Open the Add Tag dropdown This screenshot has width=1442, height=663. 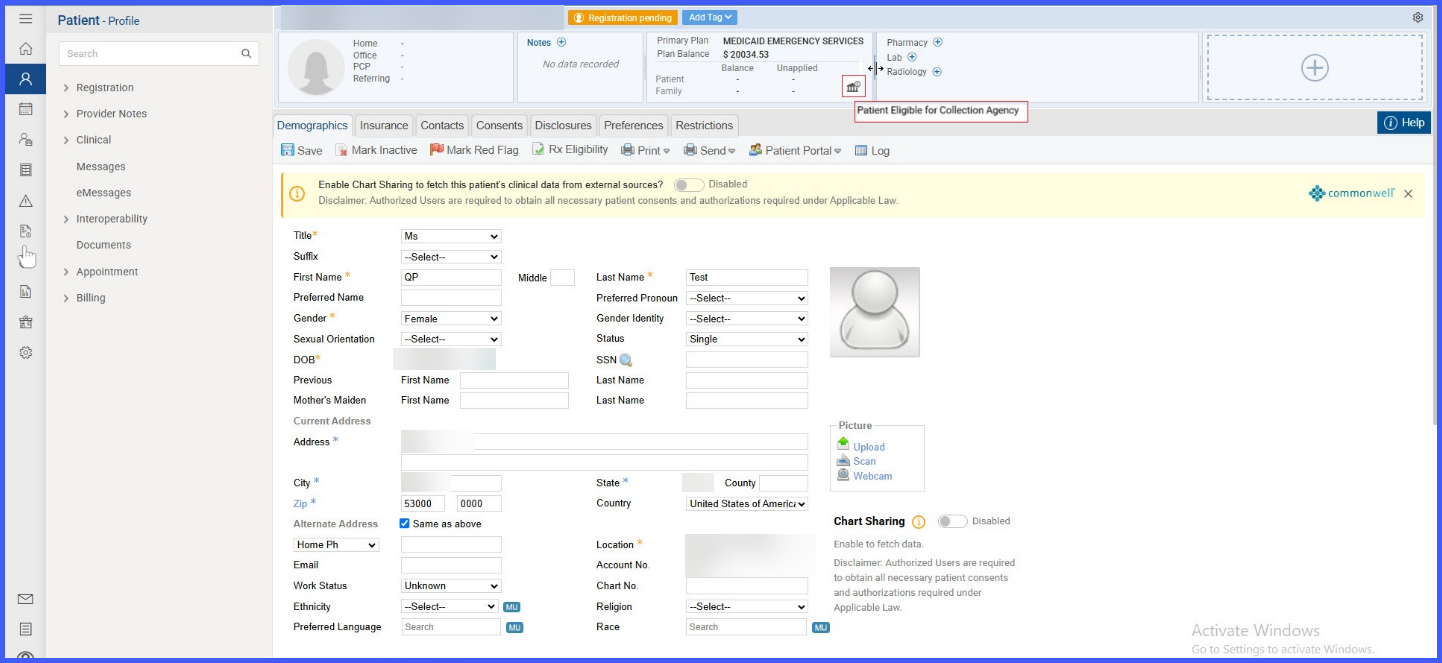point(711,17)
